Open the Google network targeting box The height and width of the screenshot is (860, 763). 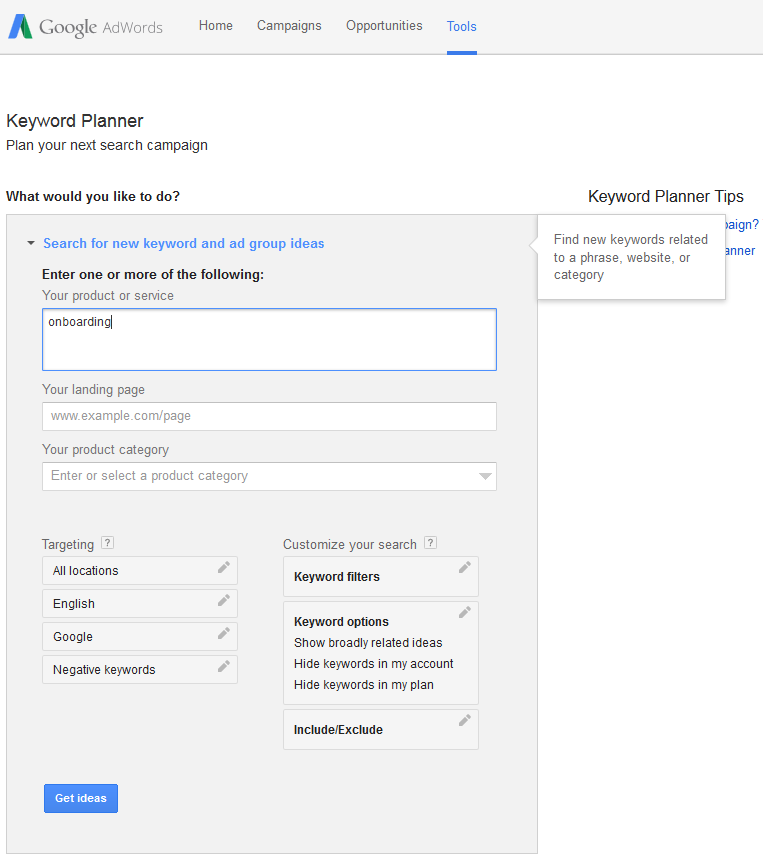tap(140, 636)
